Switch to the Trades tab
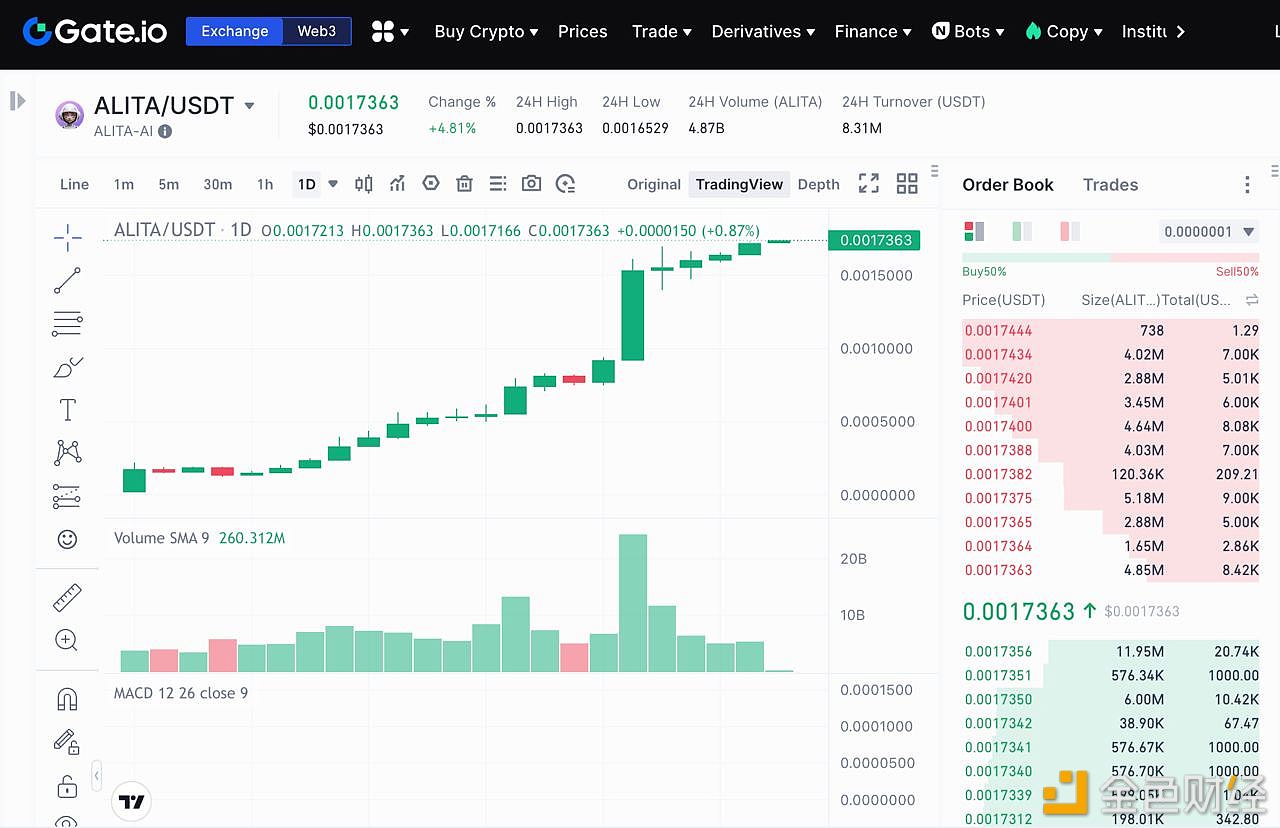 point(1110,185)
